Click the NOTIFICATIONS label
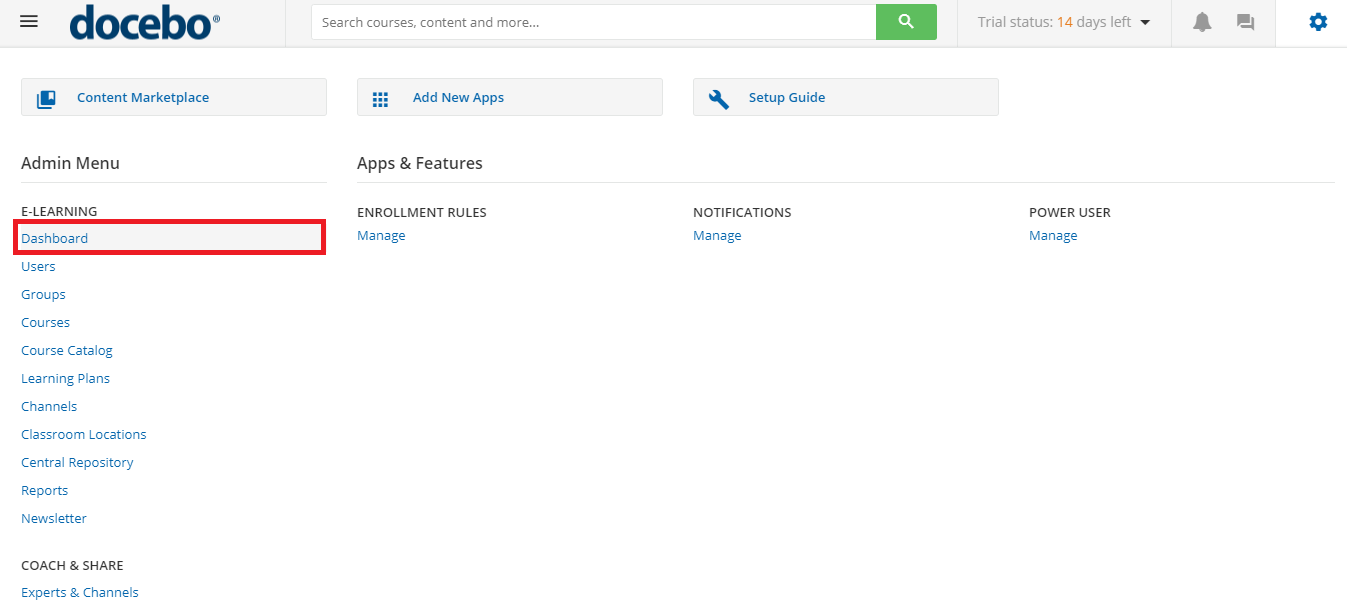 pos(742,212)
